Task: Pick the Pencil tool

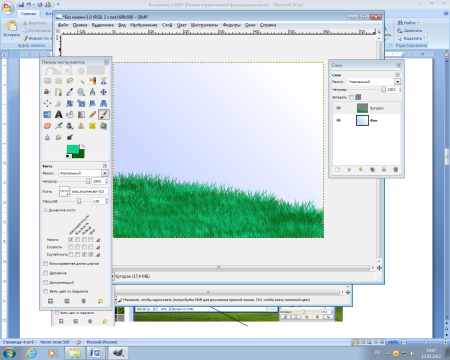Action: coord(92,115)
